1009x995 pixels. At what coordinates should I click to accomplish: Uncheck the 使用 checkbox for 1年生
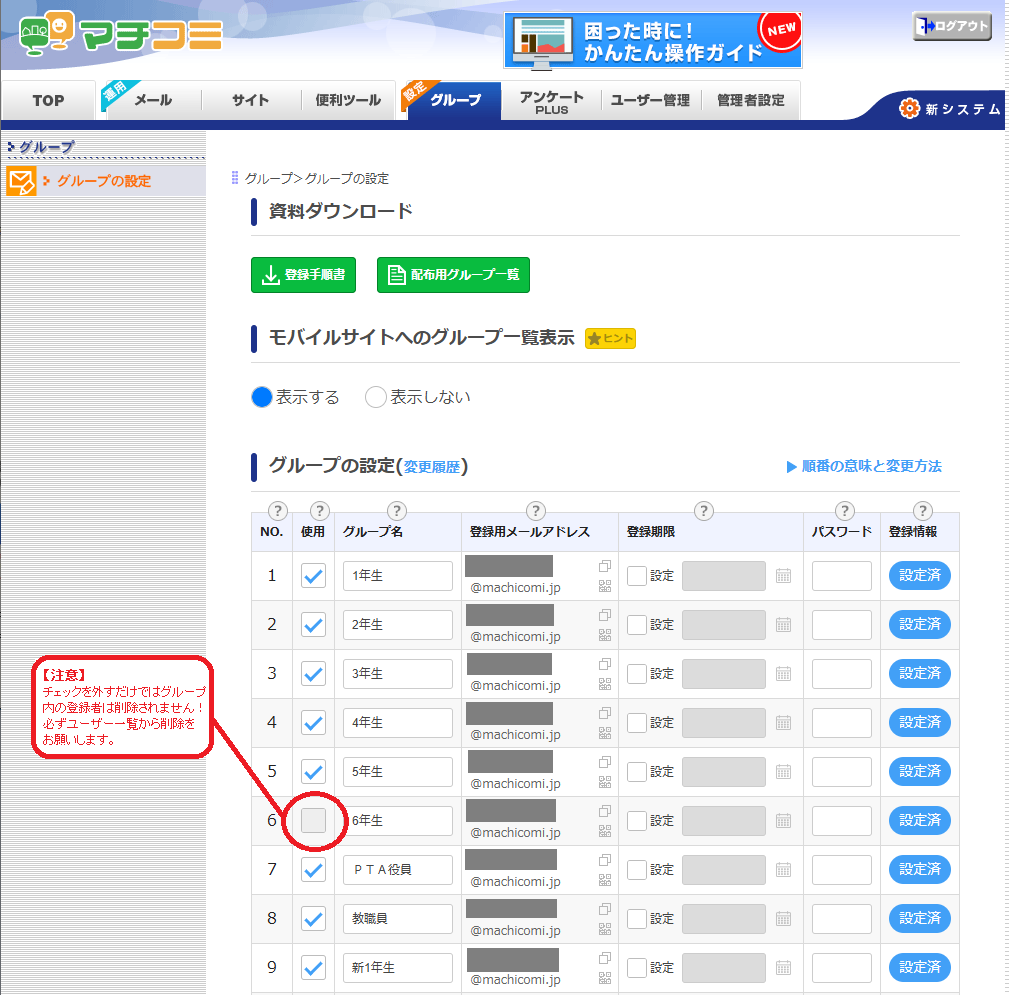tap(313, 576)
